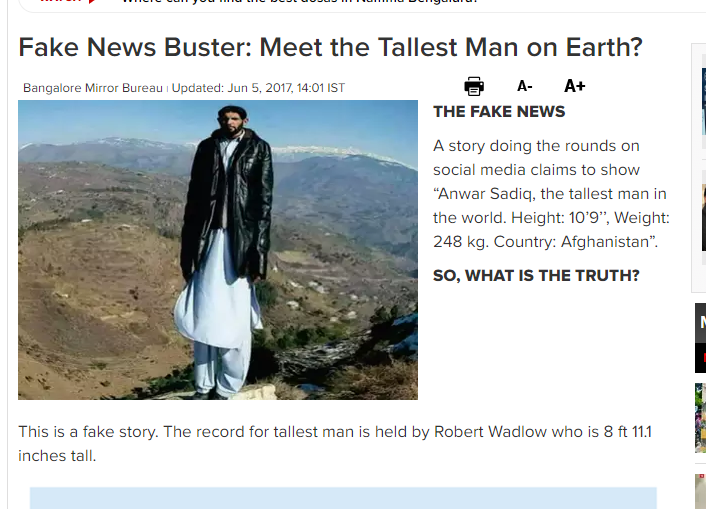The height and width of the screenshot is (509, 706).
Task: Click the THE FAKE NEWS subheading
Action: pos(499,112)
